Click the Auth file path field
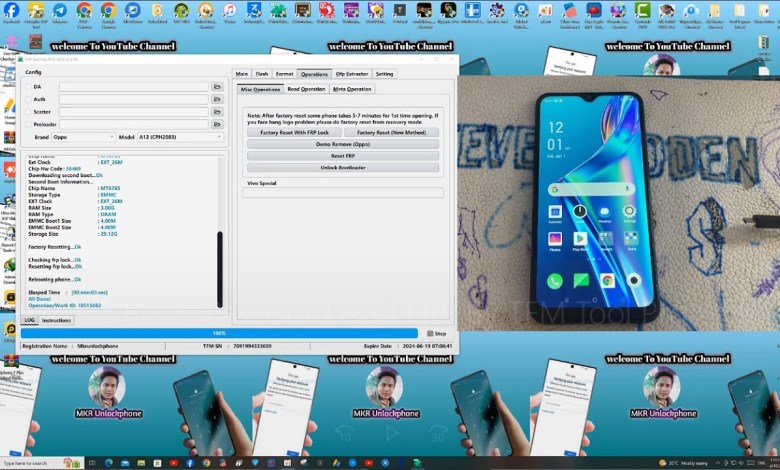This screenshot has height=470, width=780. [x=133, y=99]
